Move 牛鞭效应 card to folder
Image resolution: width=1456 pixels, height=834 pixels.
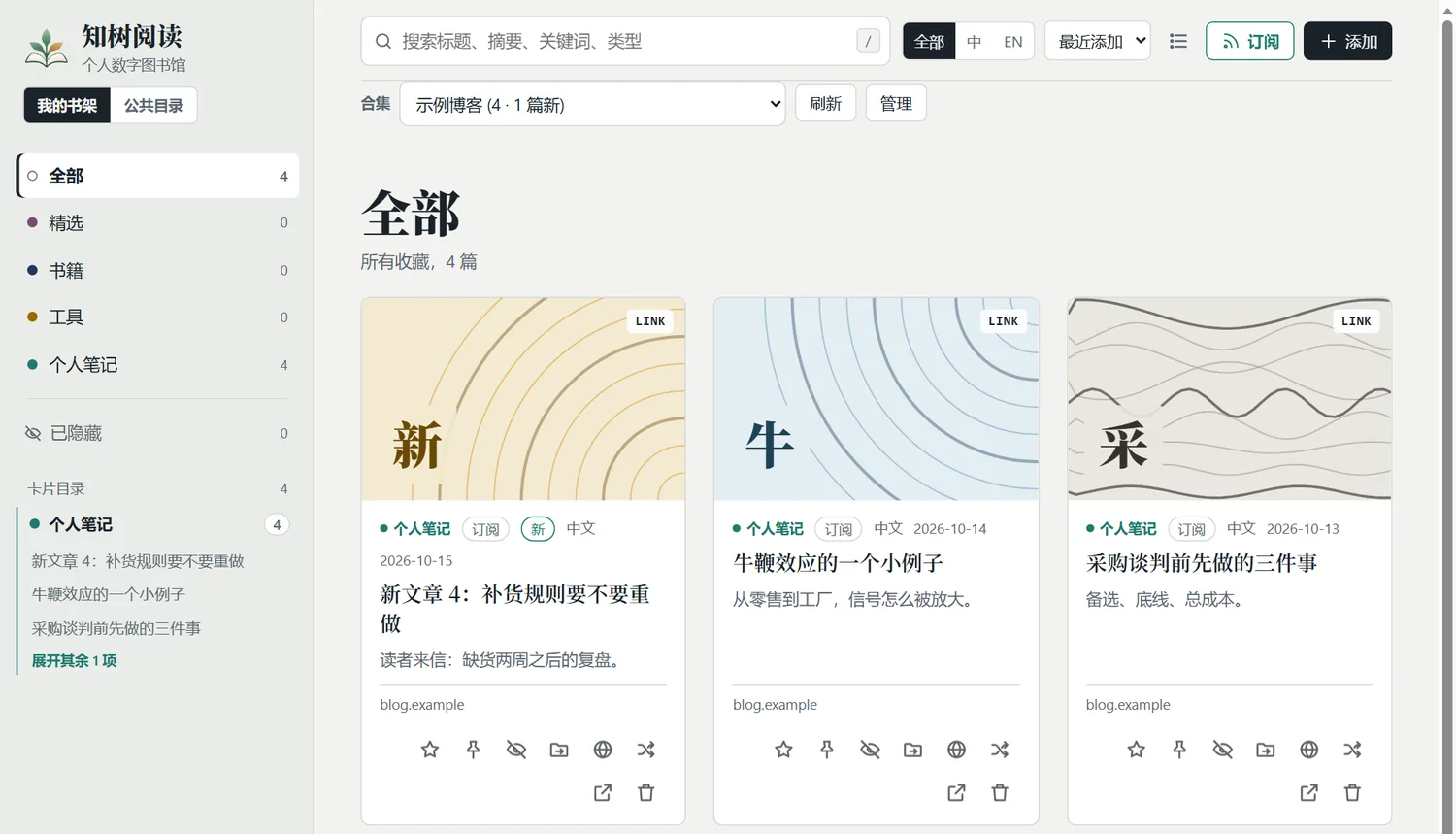tap(913, 750)
